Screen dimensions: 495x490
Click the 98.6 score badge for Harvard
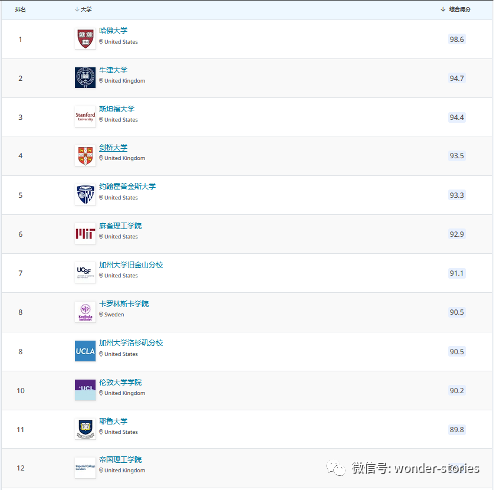pos(457,39)
